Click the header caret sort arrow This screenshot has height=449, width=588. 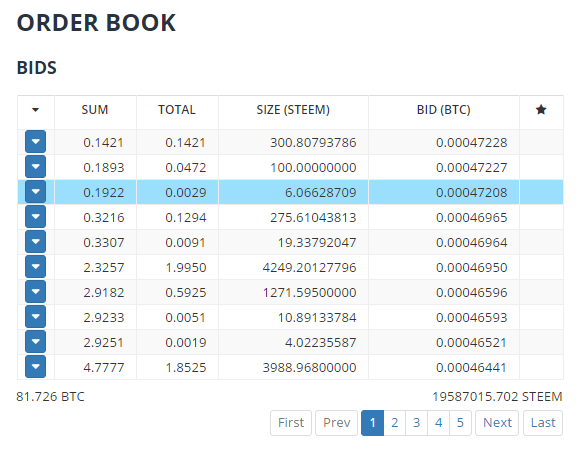(x=36, y=110)
